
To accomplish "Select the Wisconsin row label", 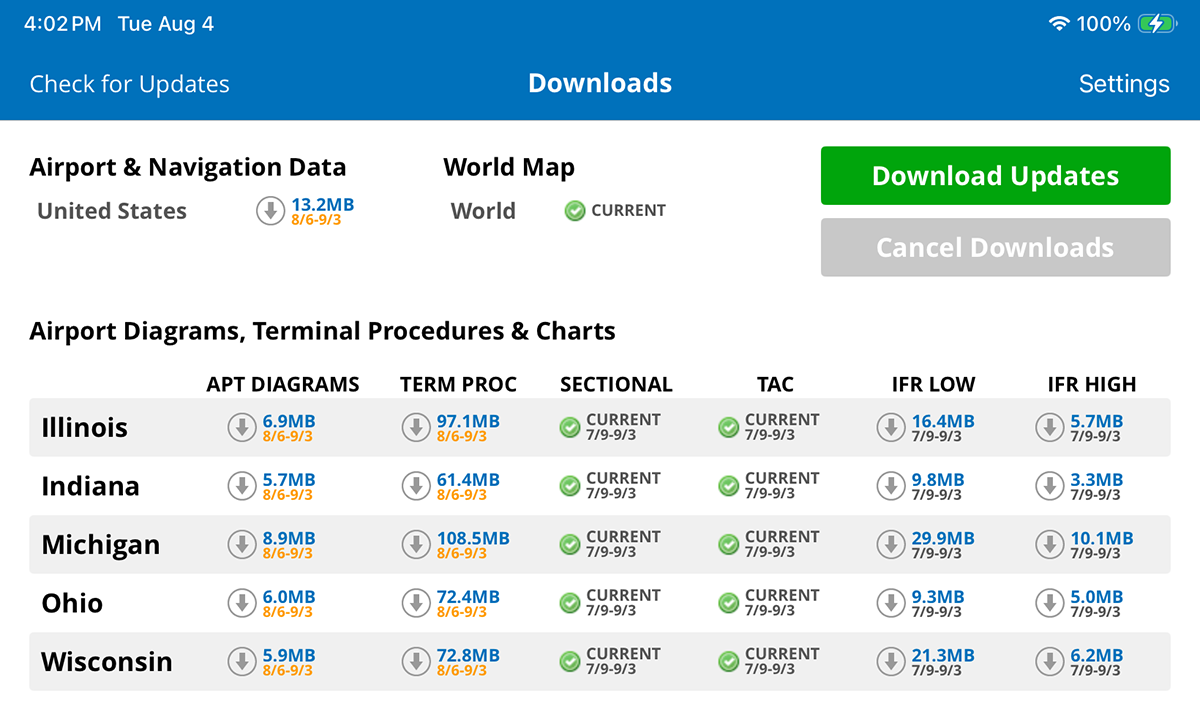I will [106, 662].
